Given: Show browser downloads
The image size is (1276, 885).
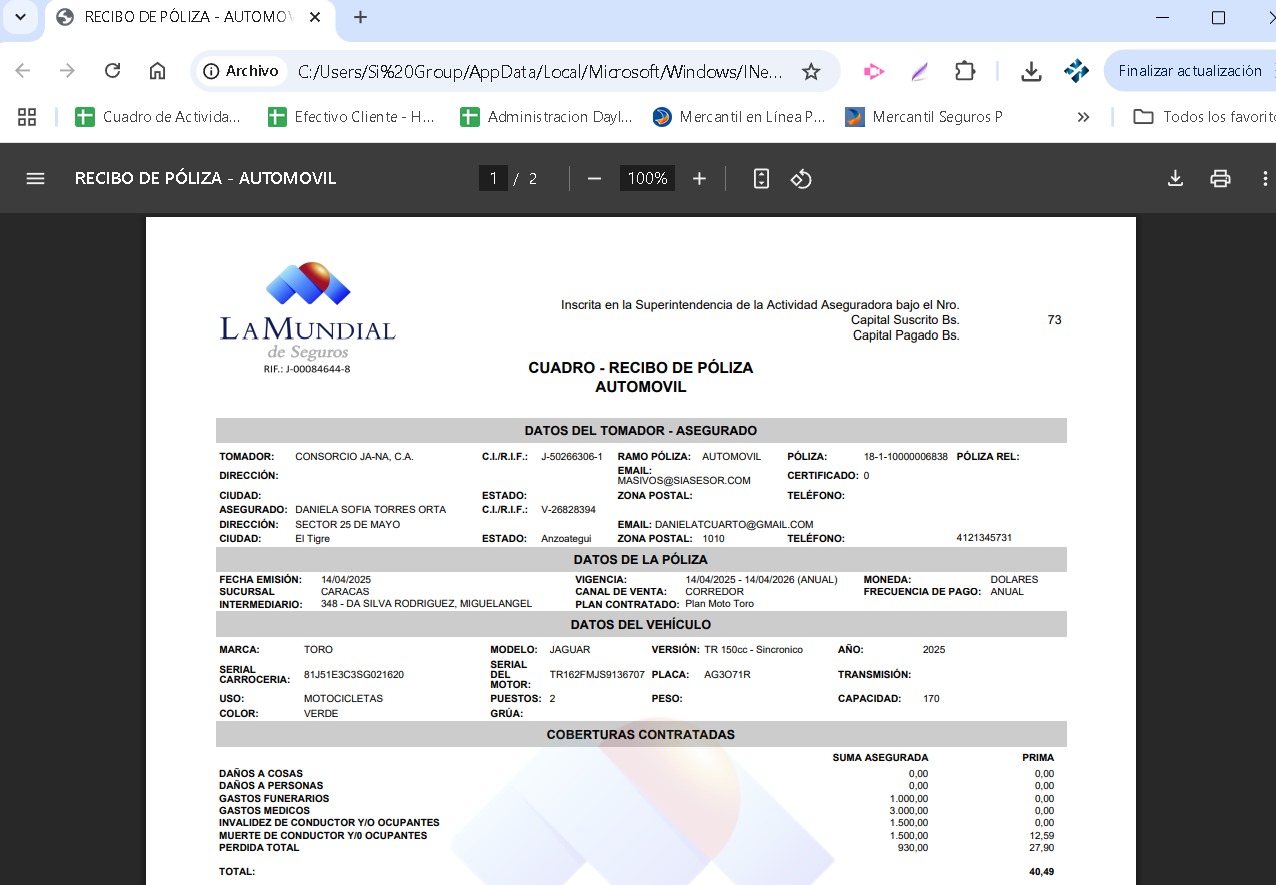Looking at the screenshot, I should (1031, 71).
